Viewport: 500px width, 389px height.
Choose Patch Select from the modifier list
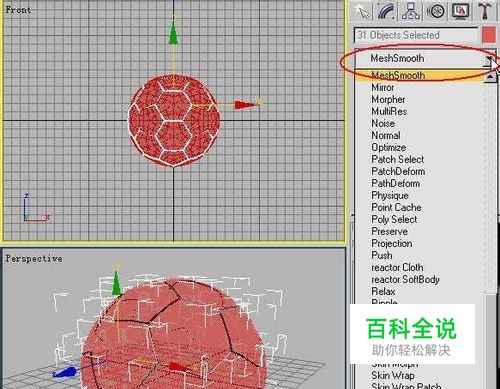click(x=398, y=159)
